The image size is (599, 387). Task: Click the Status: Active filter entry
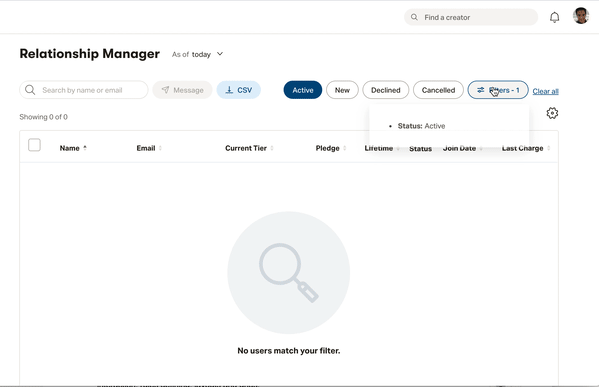[421, 126]
